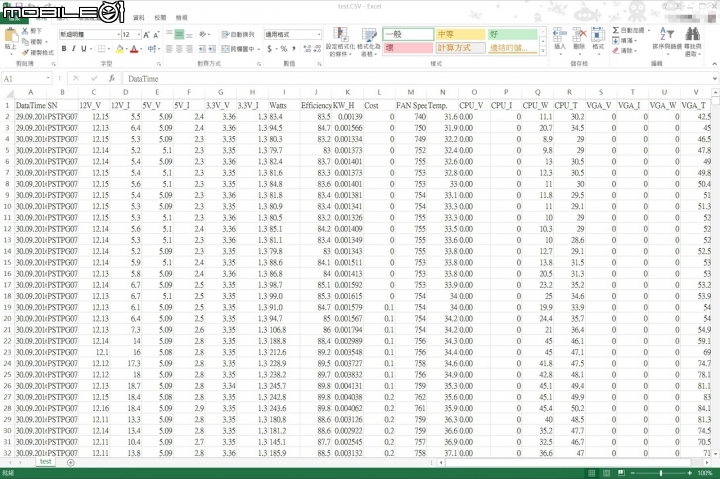Open the font size dropdown showing 12
The height and width of the screenshot is (479, 720).
[x=139, y=35]
